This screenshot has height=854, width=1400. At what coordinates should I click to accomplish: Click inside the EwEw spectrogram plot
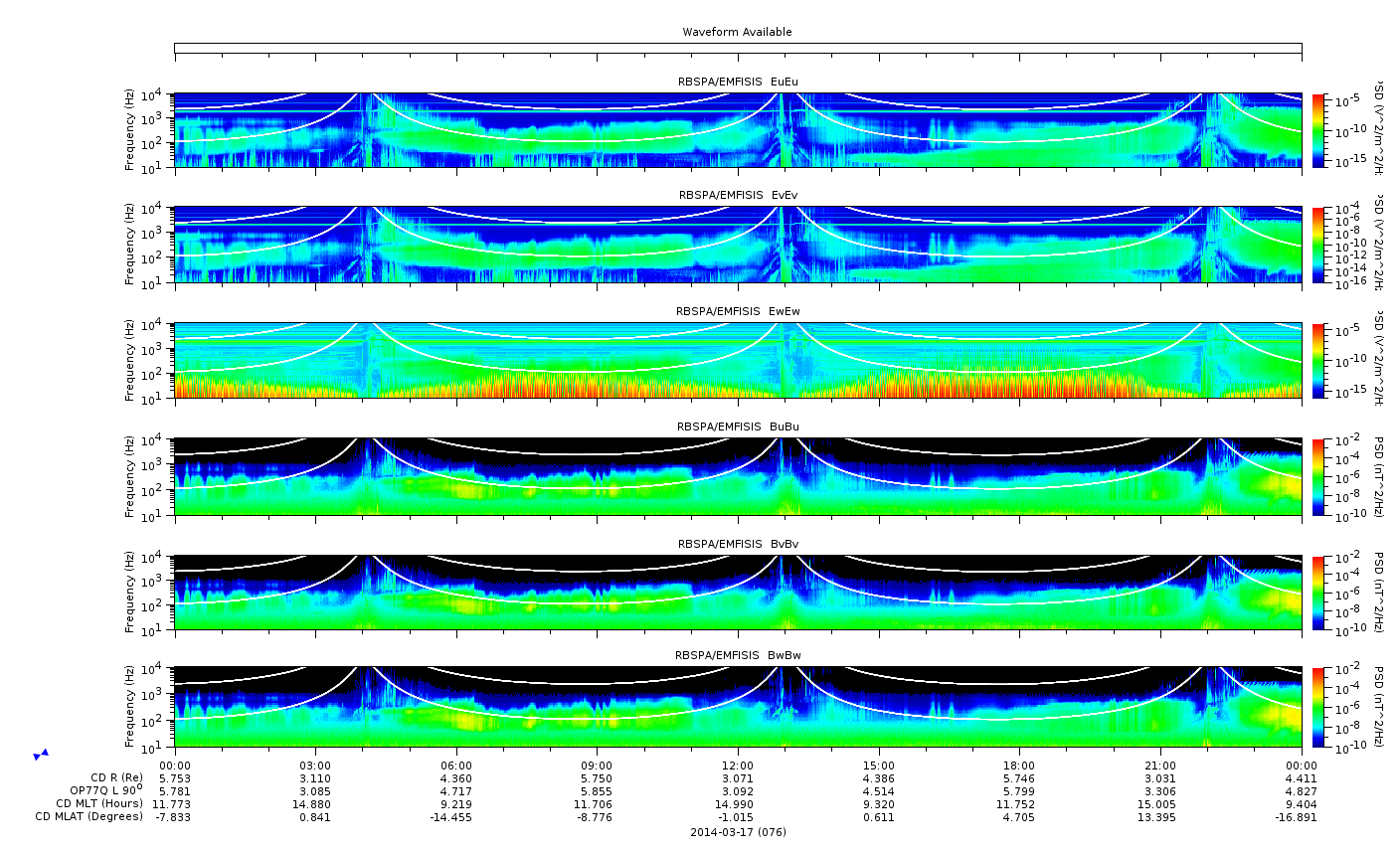pyautogui.click(x=738, y=361)
